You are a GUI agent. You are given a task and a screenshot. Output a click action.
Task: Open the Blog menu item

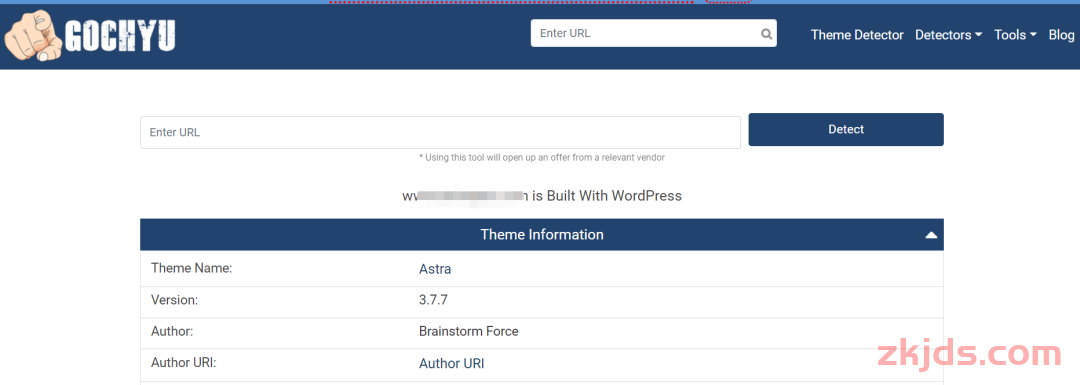[1061, 34]
